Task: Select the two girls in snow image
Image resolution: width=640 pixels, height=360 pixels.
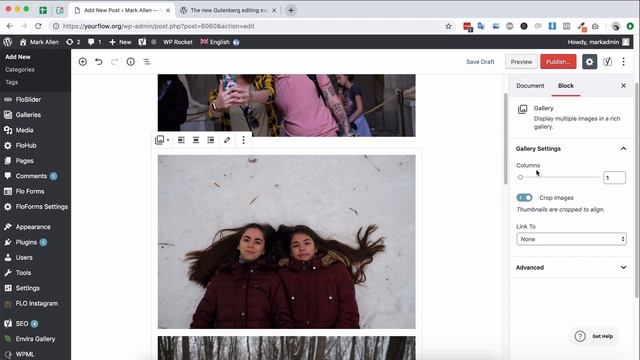Action: [x=287, y=242]
